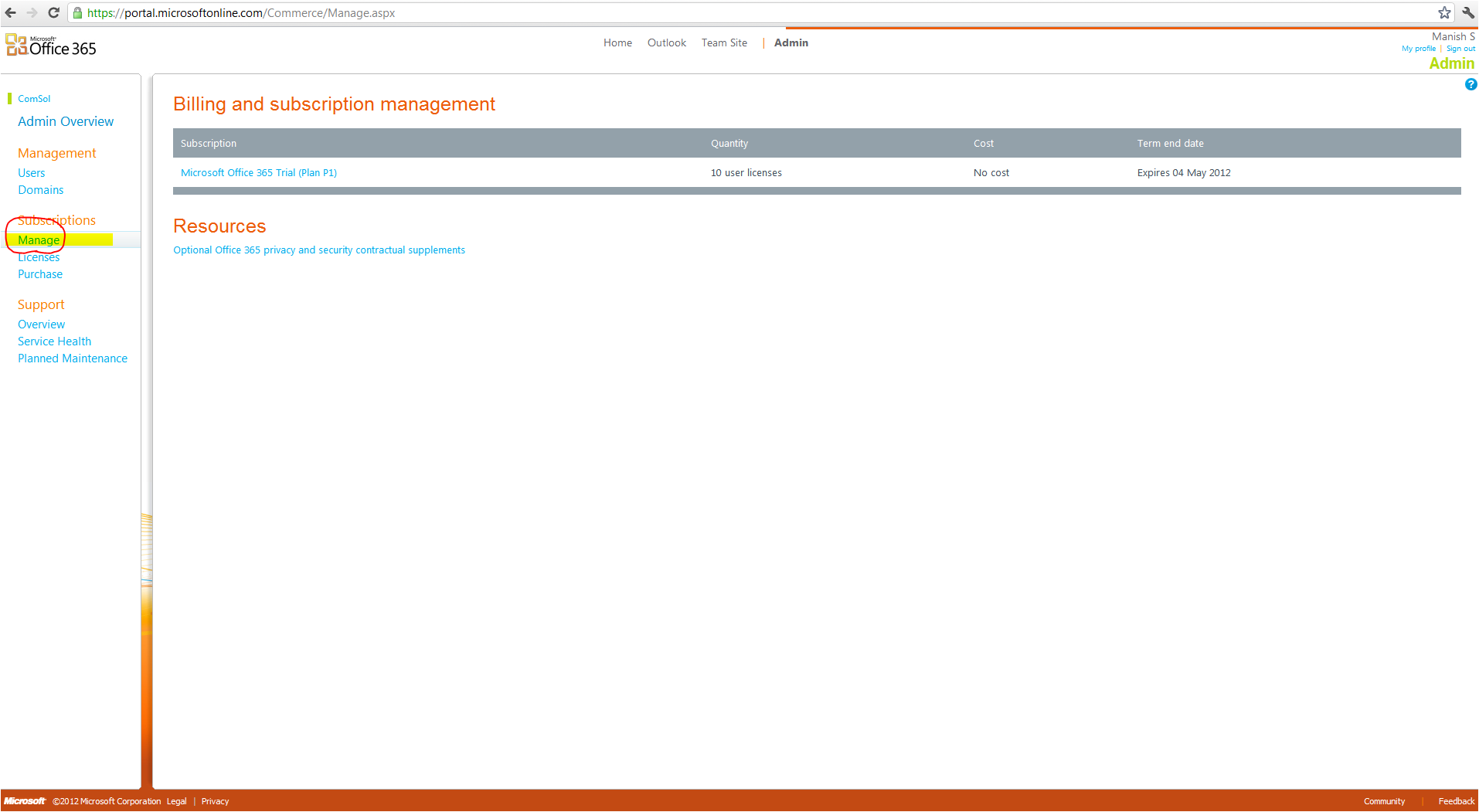1479x812 pixels.
Task: Click the Office 365 logo
Action: point(51,46)
